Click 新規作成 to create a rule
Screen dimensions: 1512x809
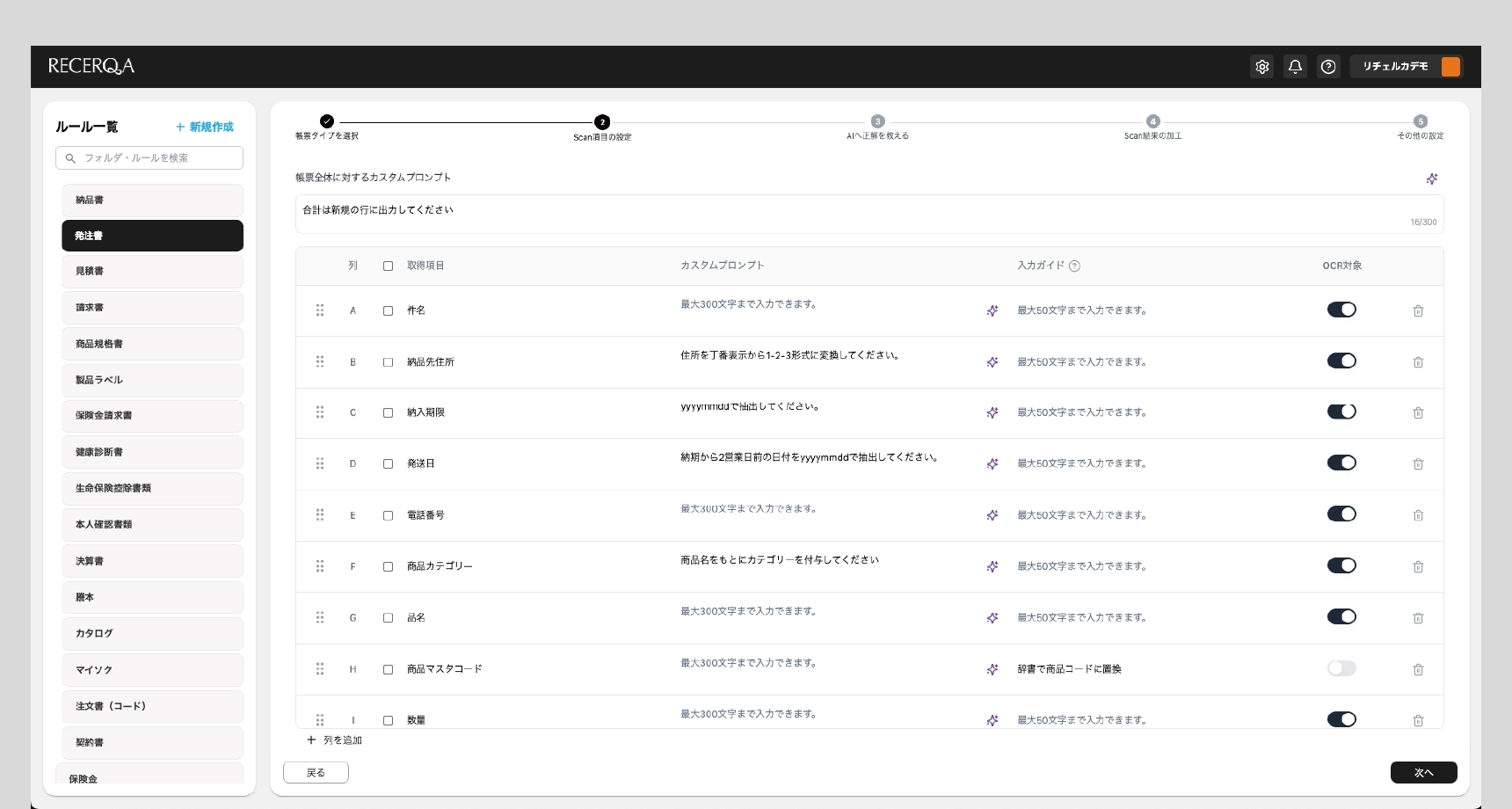205,127
